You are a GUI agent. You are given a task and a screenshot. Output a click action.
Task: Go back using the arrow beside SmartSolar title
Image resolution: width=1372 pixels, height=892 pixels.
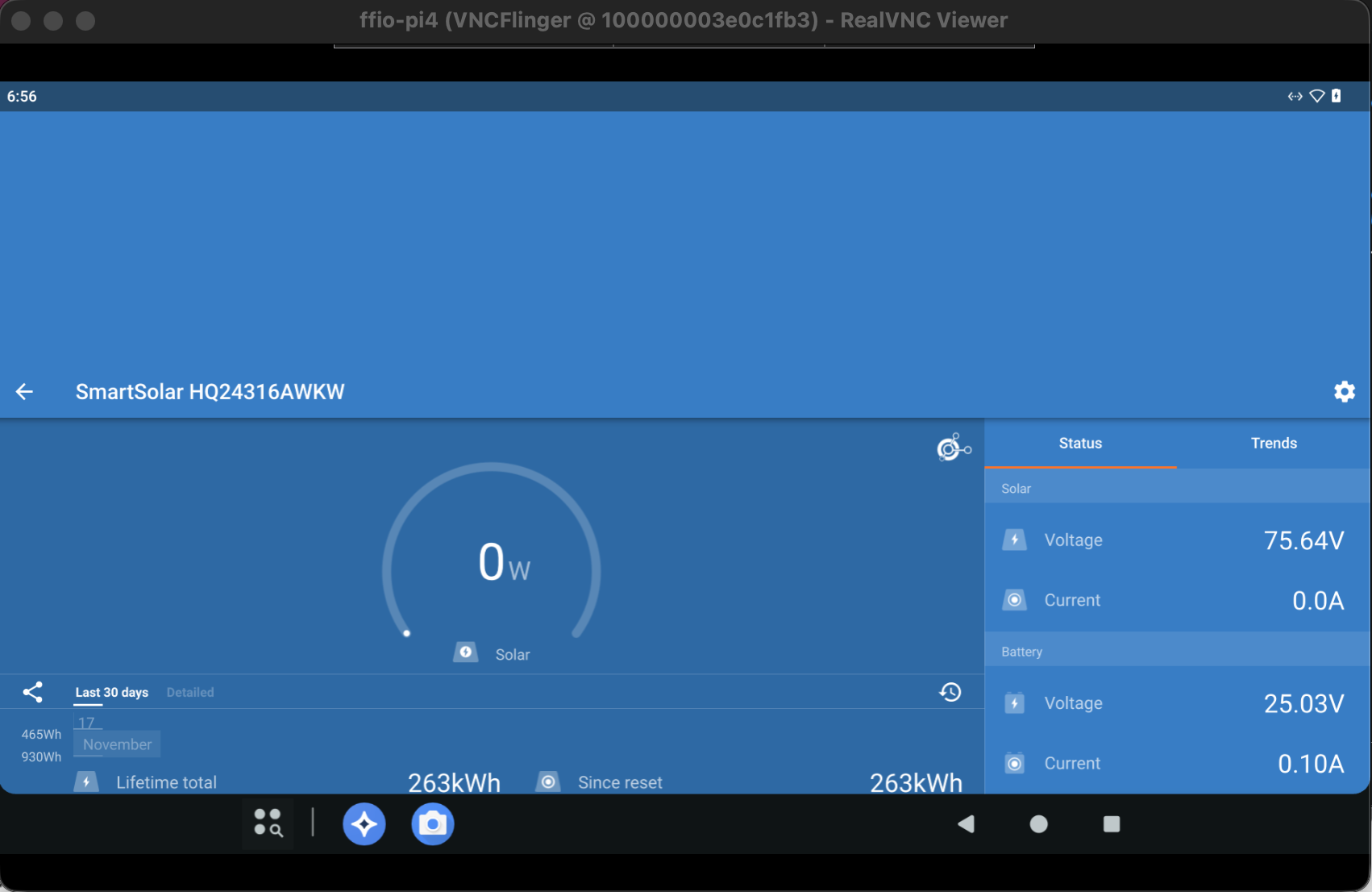click(24, 392)
